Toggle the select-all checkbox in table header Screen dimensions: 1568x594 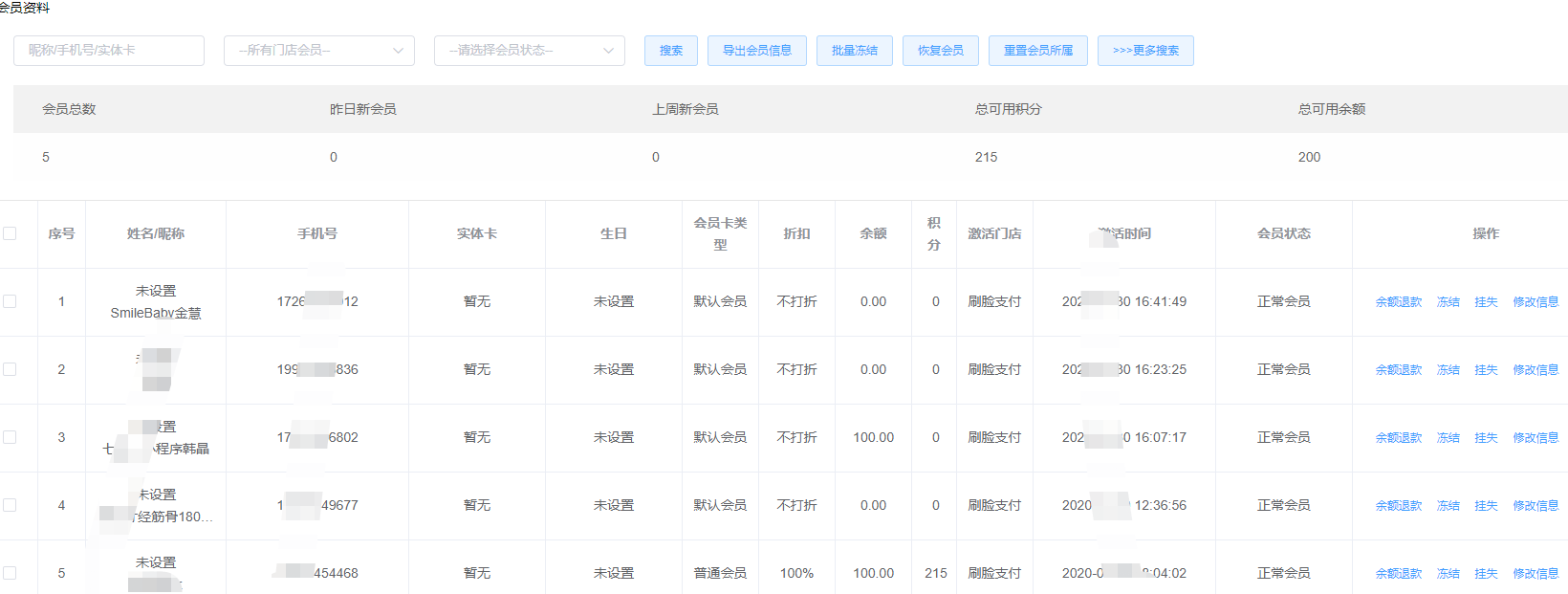tap(10, 233)
